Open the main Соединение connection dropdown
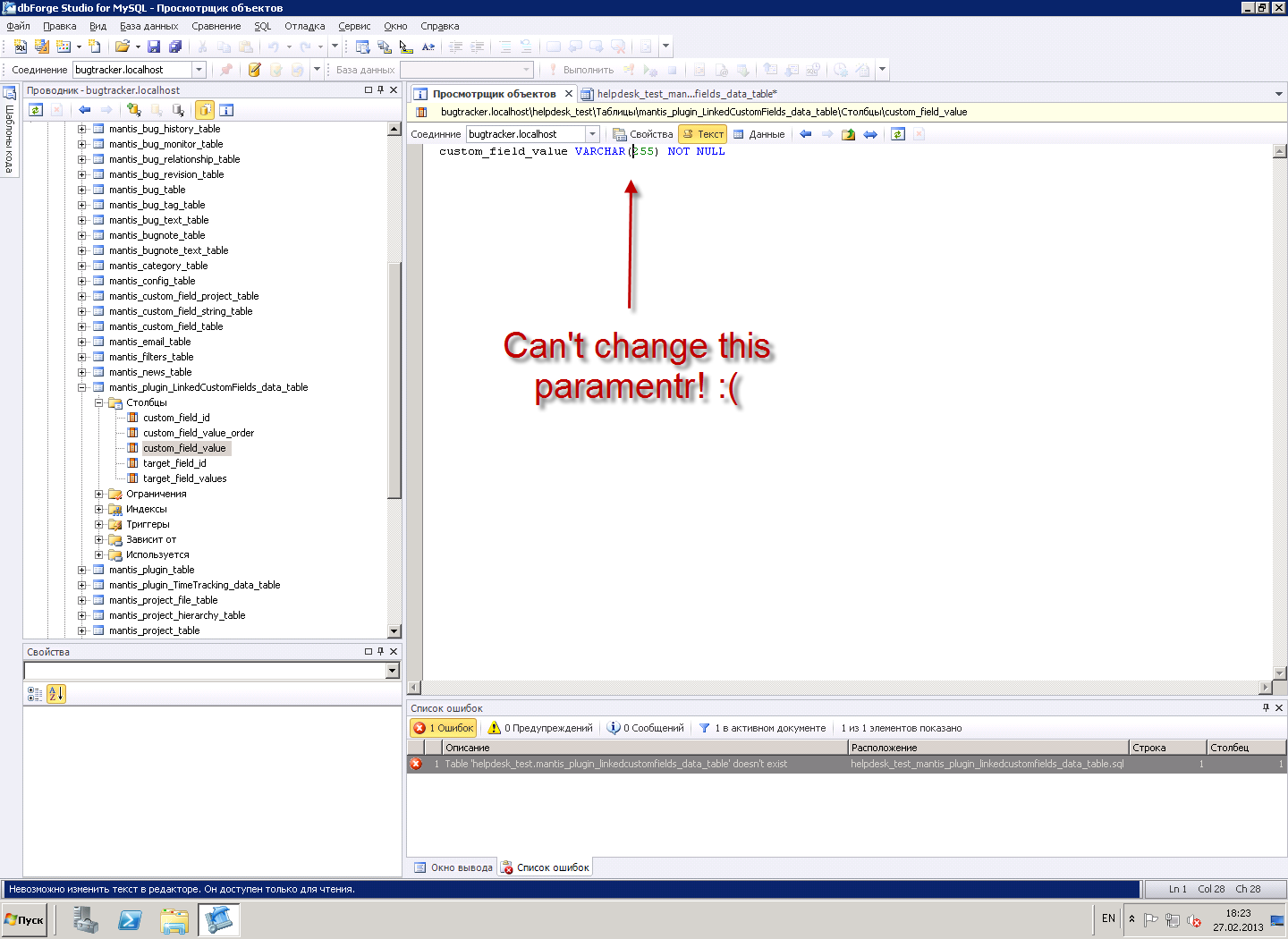The width and height of the screenshot is (1288, 939). [x=199, y=70]
